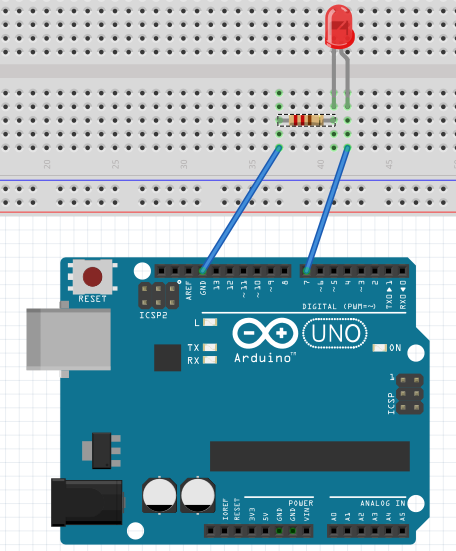Click the large ATmega microcontroller chip
Image resolution: width=456 pixels, height=551 pixels.
(310, 456)
